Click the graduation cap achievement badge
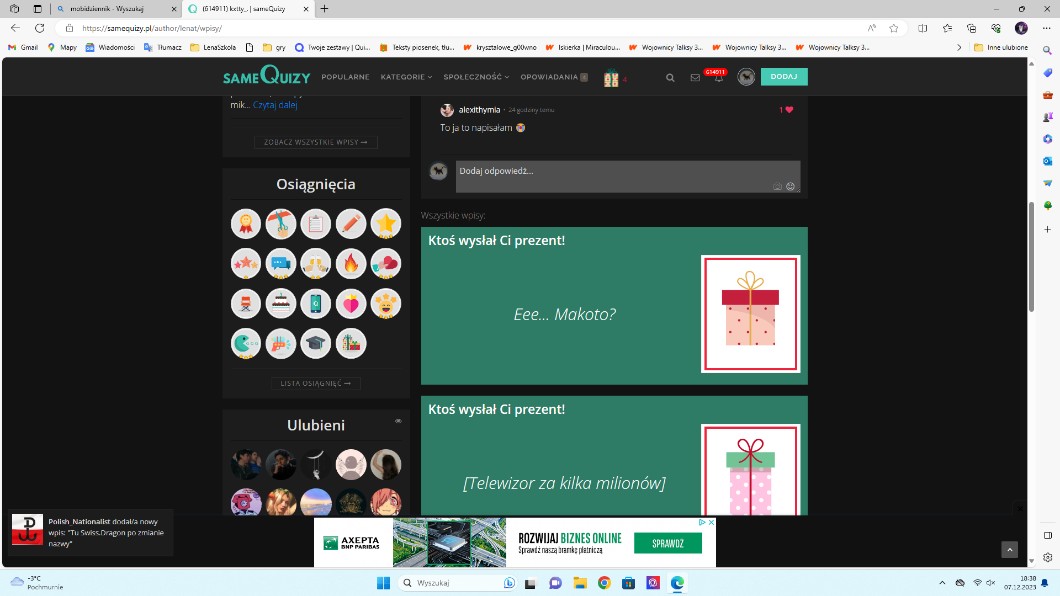Viewport: 1060px width, 596px height. [316, 343]
